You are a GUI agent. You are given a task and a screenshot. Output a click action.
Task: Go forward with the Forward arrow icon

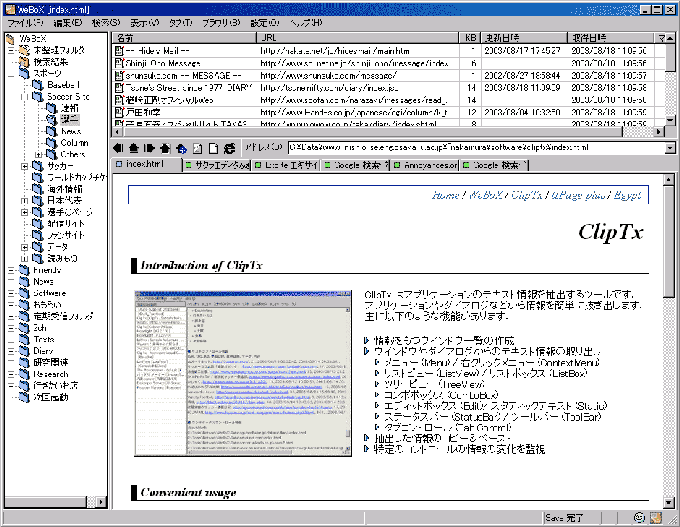(x=149, y=148)
